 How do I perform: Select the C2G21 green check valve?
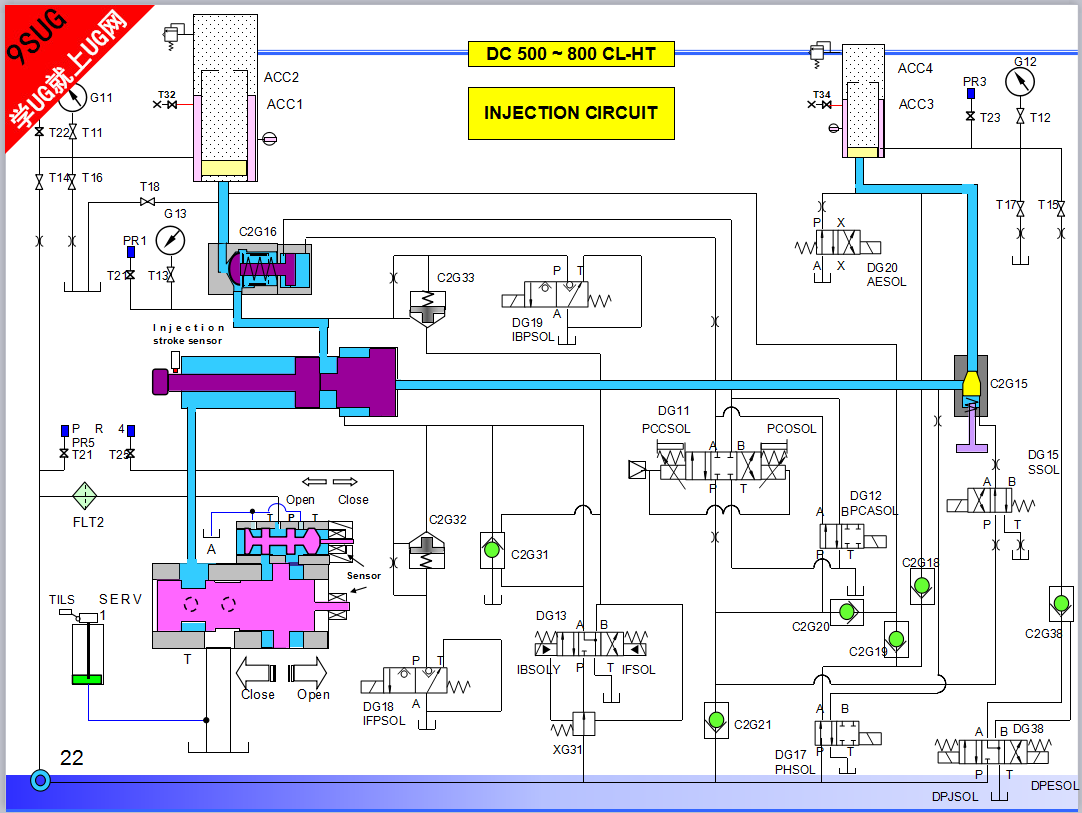tap(716, 721)
